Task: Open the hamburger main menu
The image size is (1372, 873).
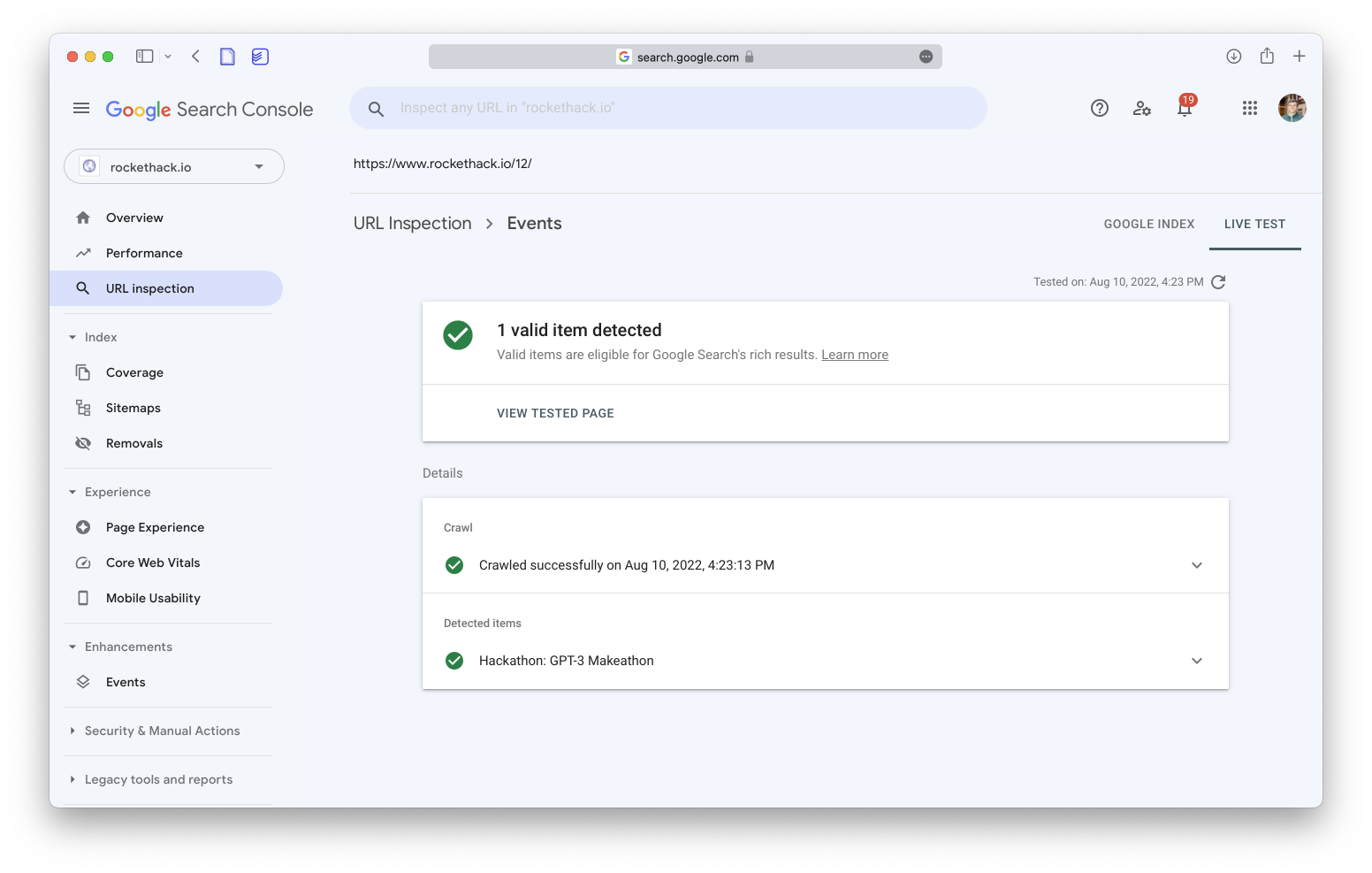Action: [x=81, y=108]
